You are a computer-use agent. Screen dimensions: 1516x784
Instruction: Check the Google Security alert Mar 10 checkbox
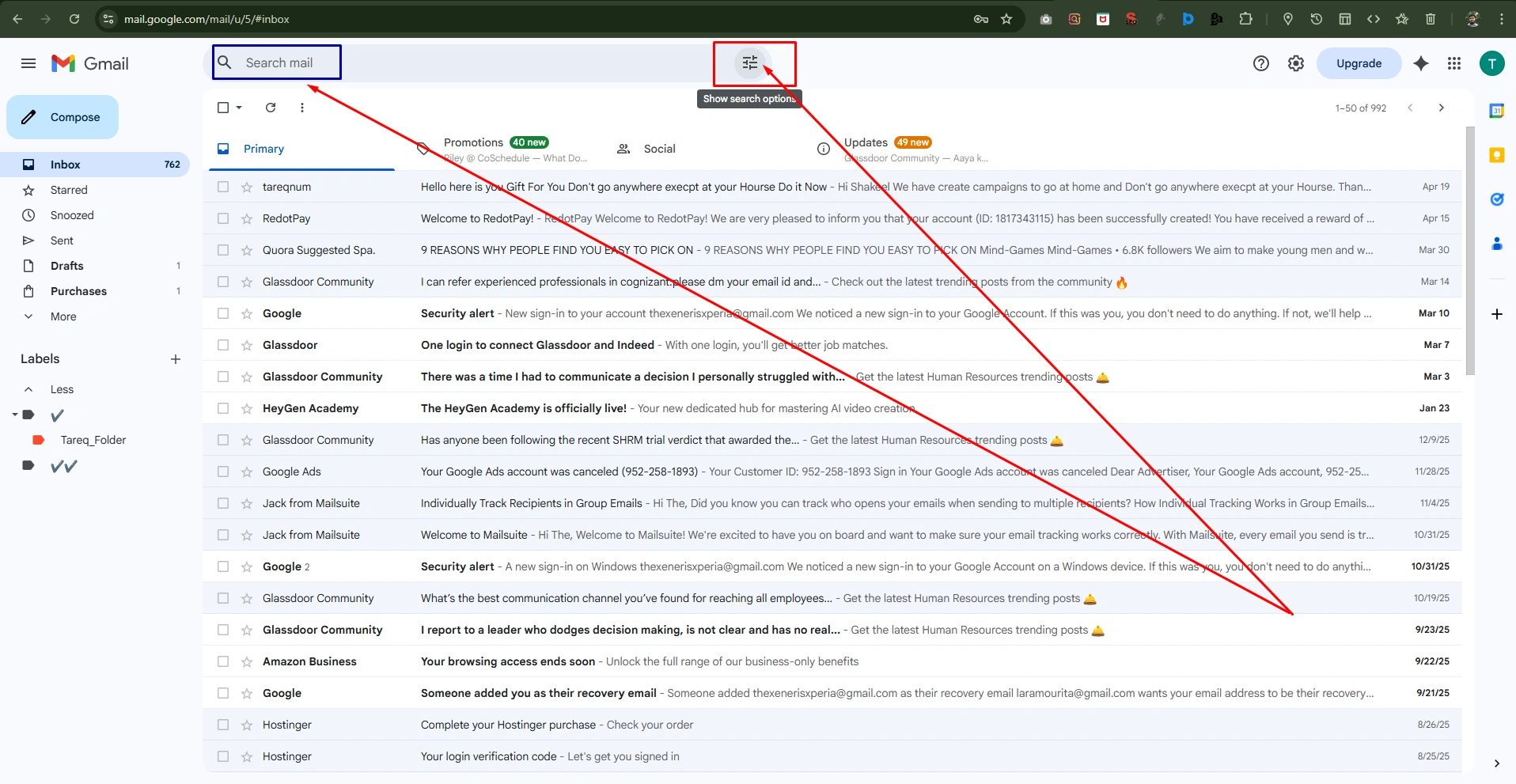point(223,313)
